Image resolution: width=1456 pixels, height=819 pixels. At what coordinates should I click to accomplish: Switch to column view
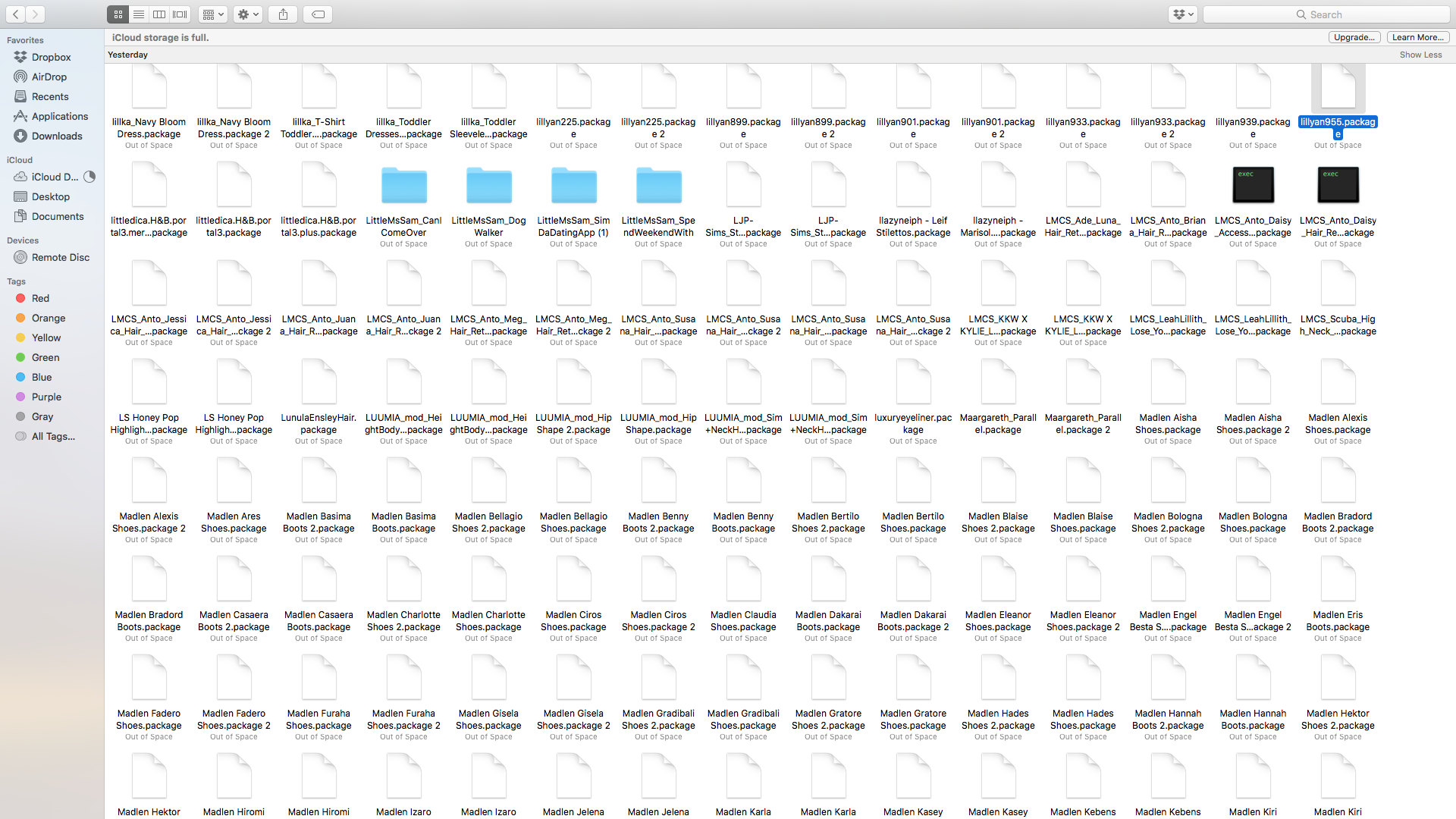click(x=159, y=14)
